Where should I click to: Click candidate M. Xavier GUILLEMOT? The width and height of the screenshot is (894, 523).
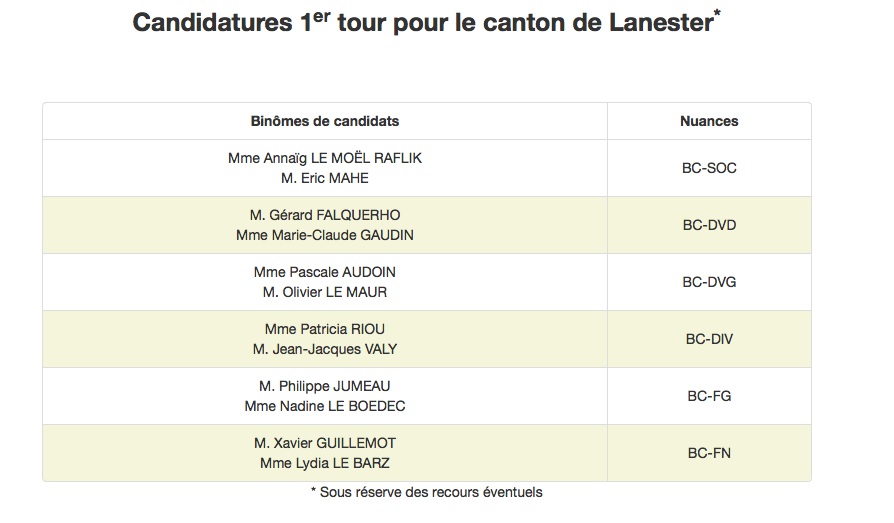click(325, 443)
